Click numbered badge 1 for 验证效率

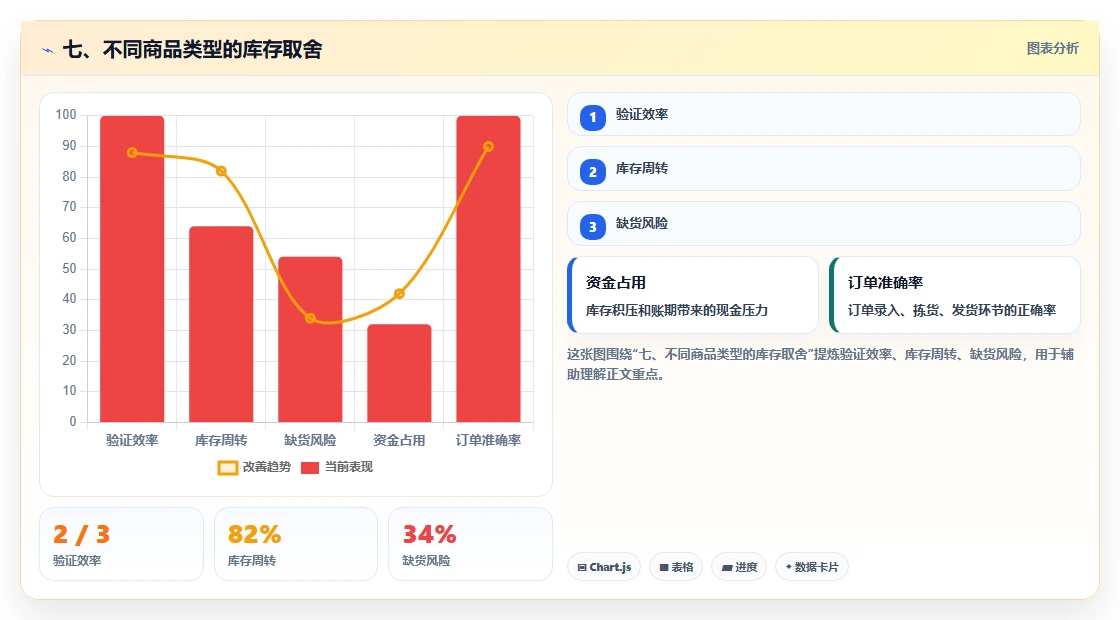[592, 117]
